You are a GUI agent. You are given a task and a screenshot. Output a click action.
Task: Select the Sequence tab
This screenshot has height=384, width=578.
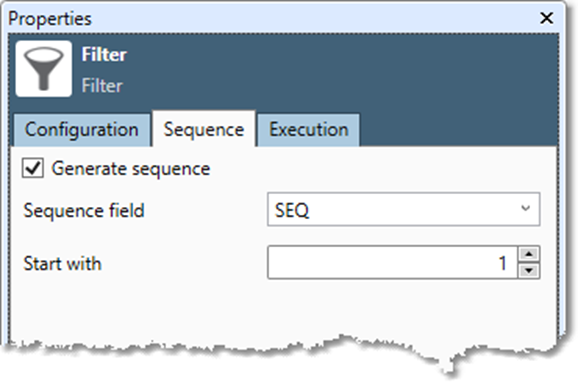(204, 129)
